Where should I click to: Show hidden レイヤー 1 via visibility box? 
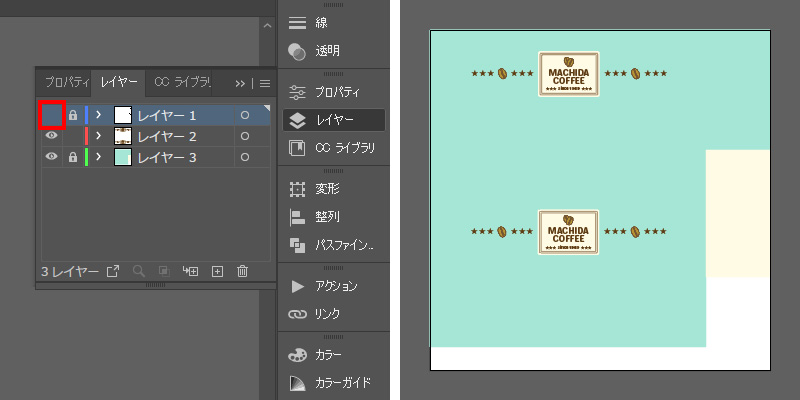click(51, 115)
